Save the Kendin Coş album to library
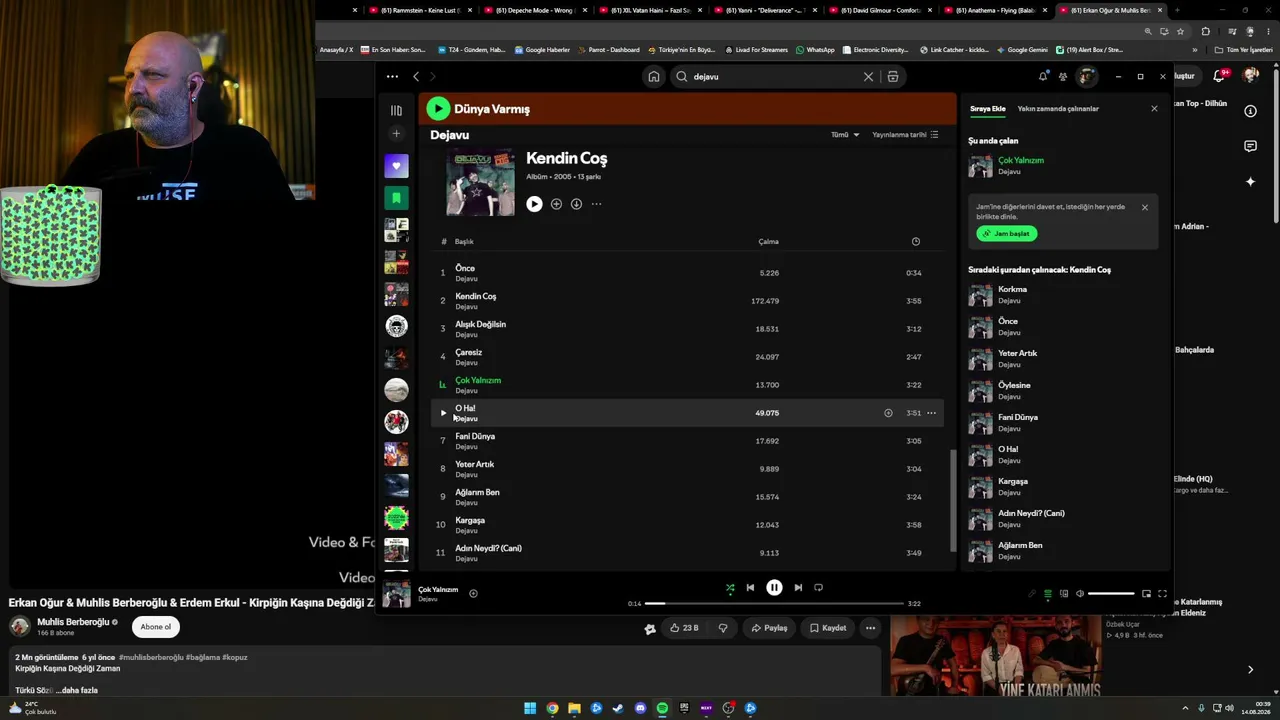Viewport: 1280px width, 720px height. (556, 204)
